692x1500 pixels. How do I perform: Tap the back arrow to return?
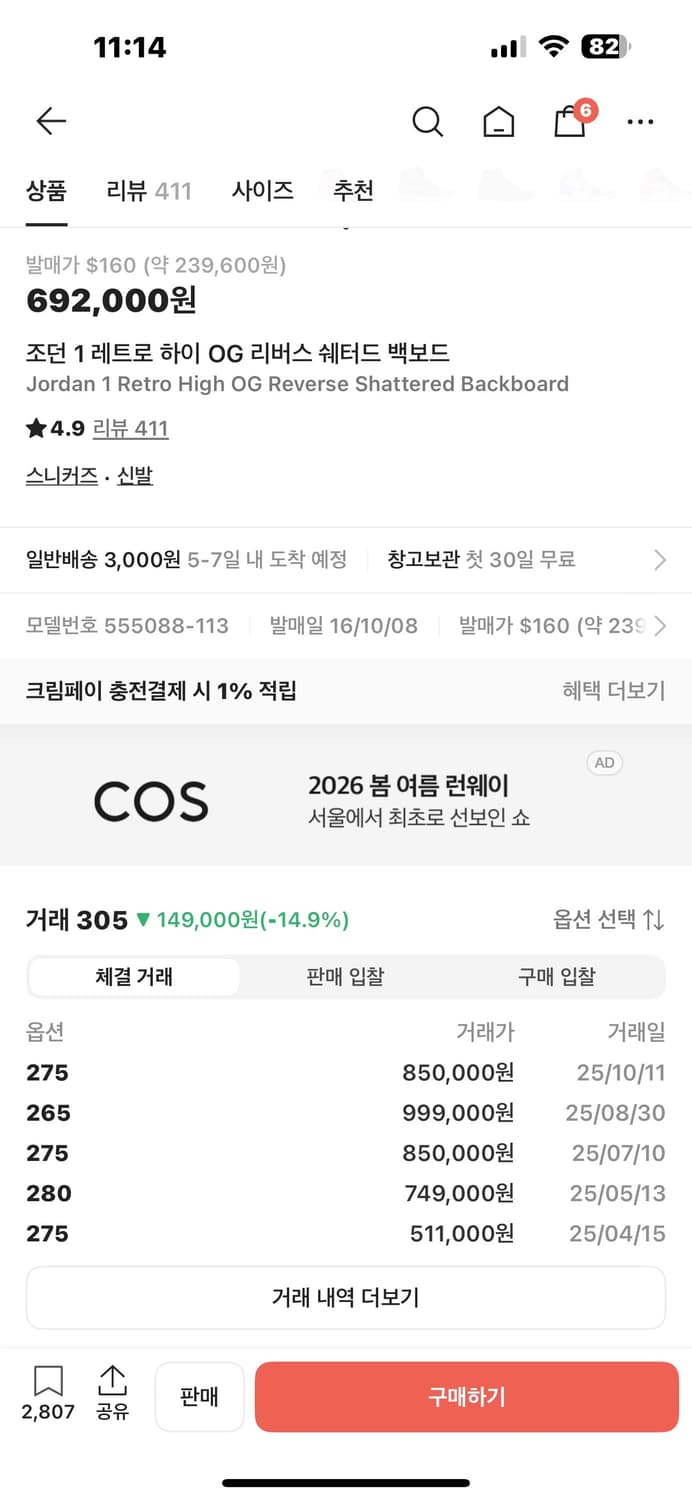click(x=50, y=120)
